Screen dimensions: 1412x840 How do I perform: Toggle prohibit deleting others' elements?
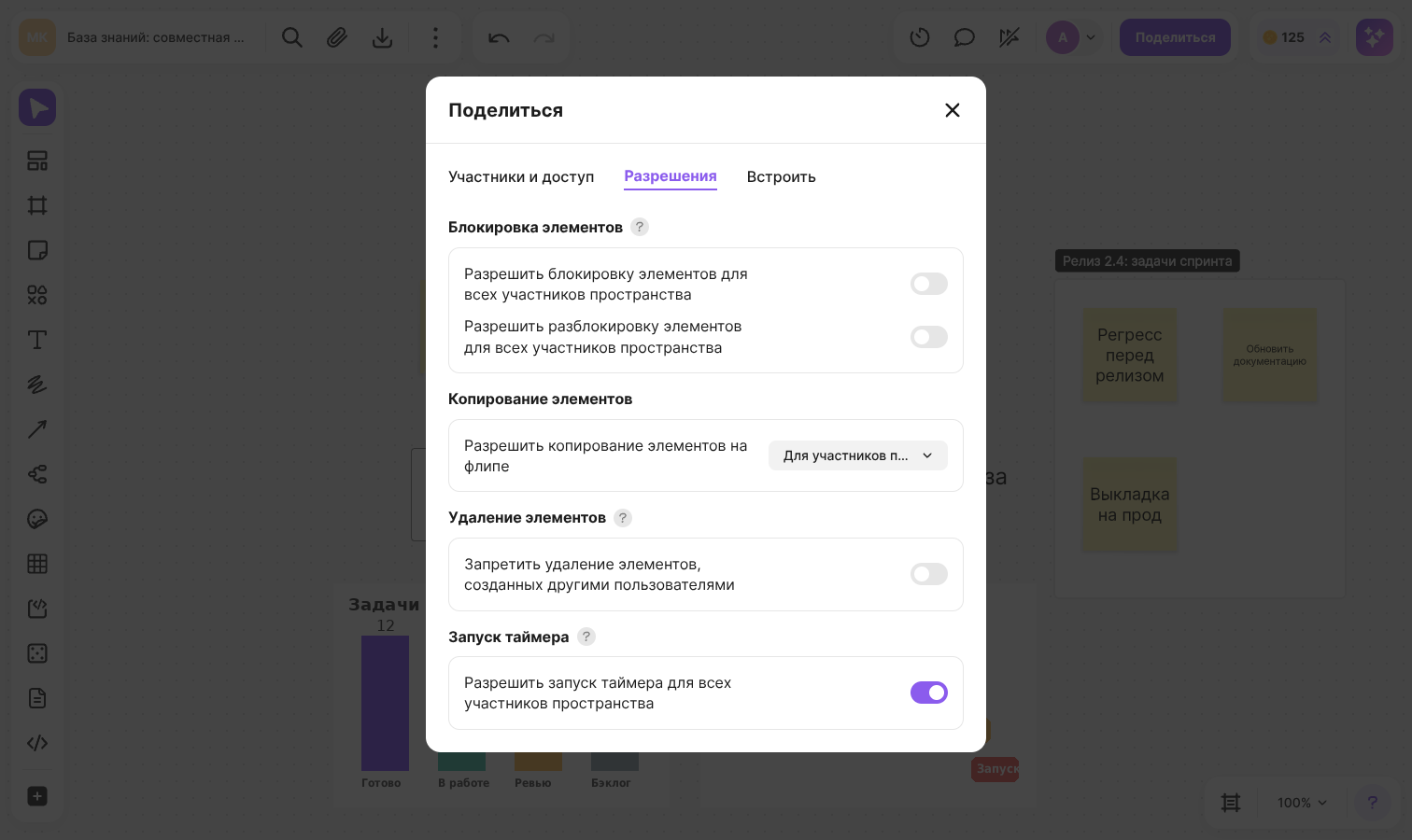pyautogui.click(x=929, y=574)
